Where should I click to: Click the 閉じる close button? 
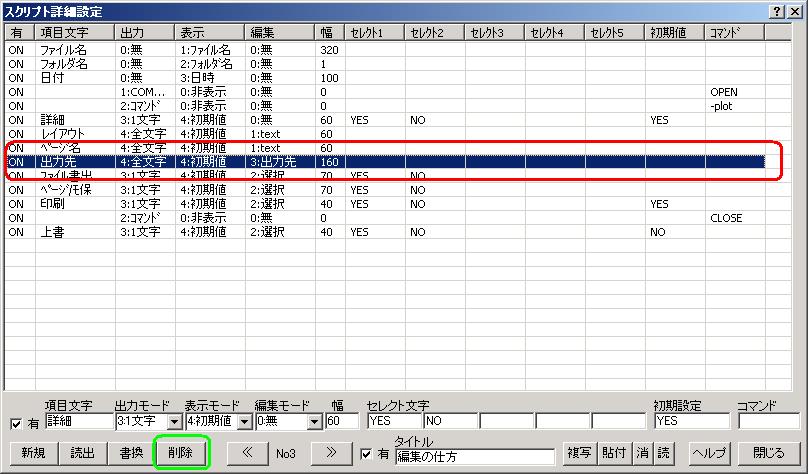[768, 452]
